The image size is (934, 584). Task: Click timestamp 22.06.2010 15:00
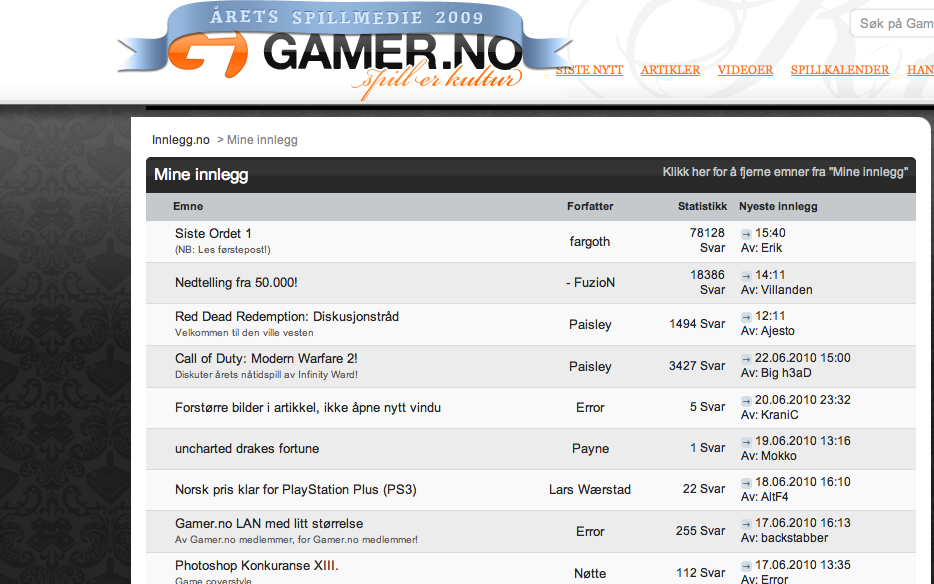[802, 358]
